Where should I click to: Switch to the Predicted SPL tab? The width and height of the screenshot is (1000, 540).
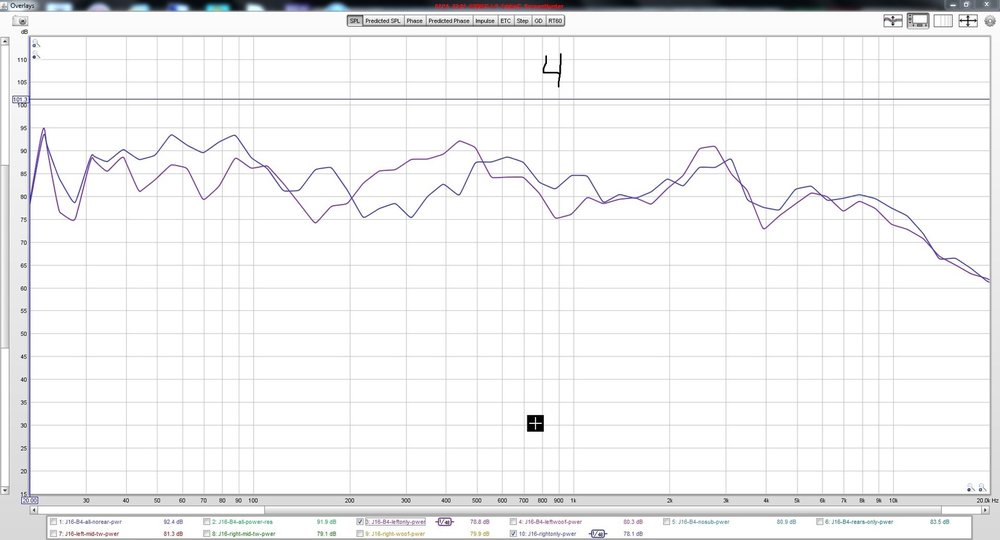coord(383,21)
